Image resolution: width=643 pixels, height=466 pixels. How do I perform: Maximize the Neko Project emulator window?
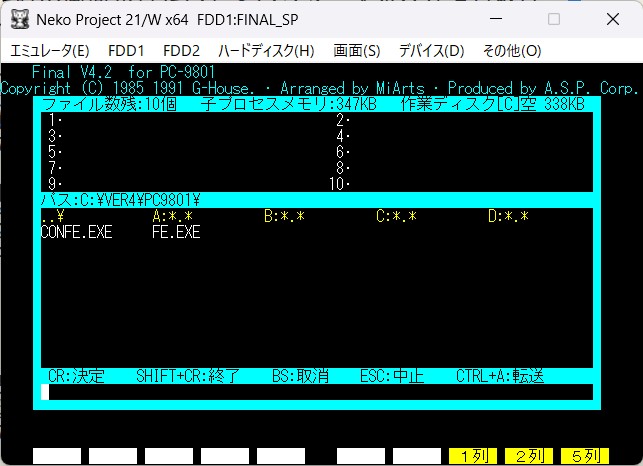[x=554, y=19]
